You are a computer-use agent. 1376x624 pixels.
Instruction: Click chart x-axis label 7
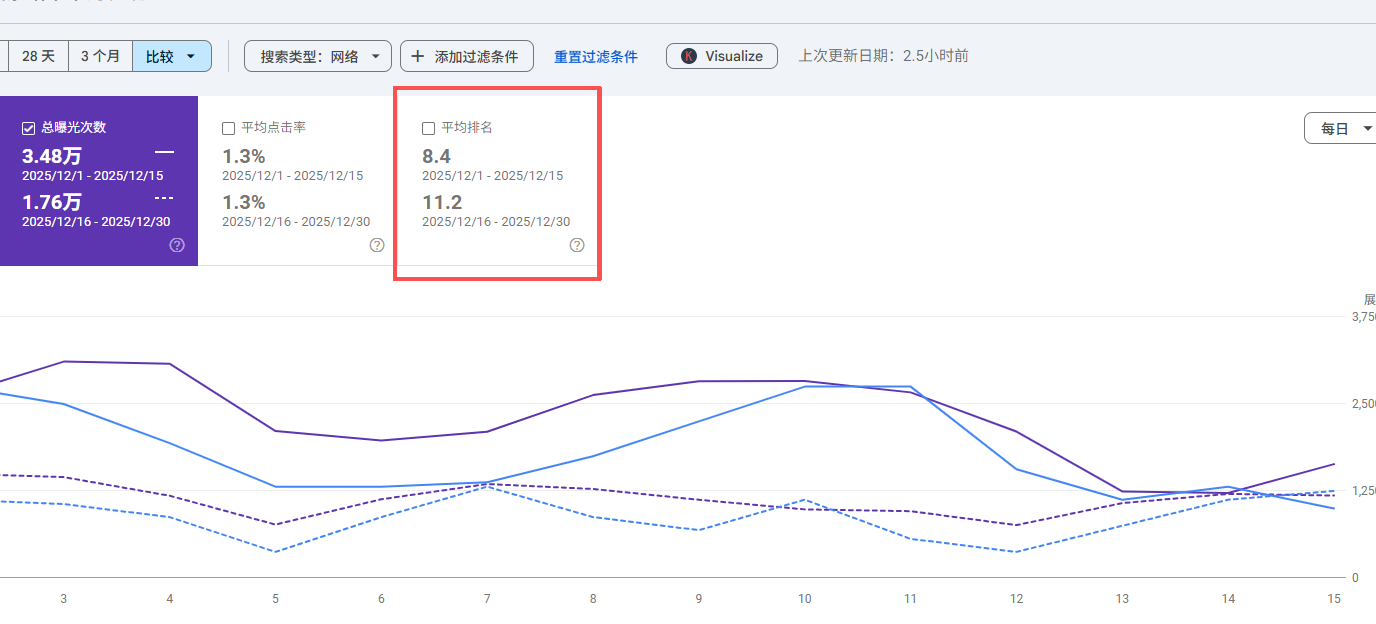coord(487,599)
